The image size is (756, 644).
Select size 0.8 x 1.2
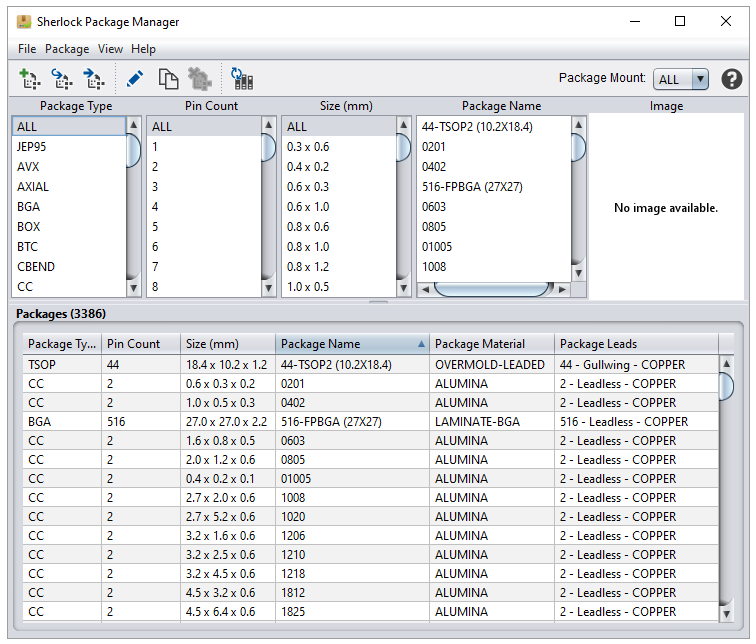pyautogui.click(x=338, y=267)
